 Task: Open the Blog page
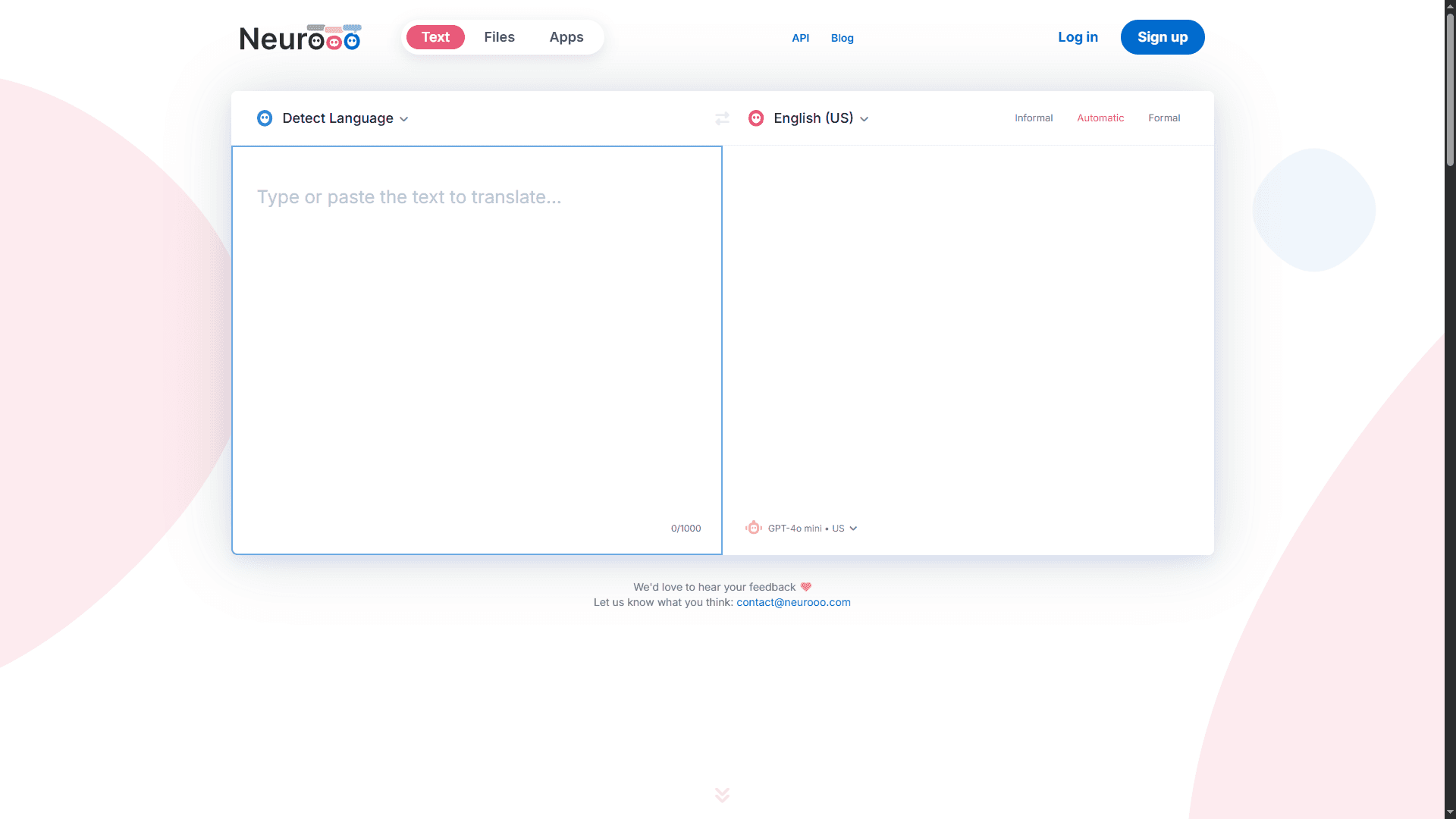click(842, 38)
